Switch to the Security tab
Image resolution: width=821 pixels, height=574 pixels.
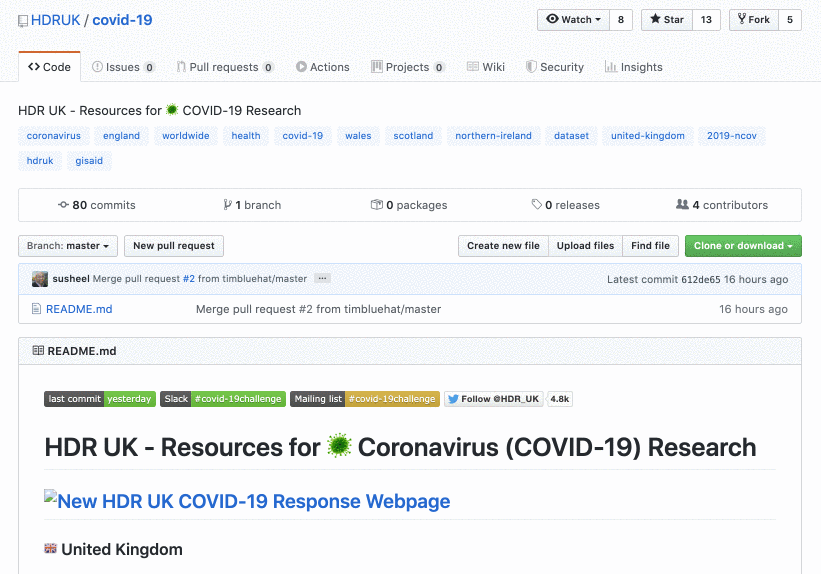[555, 67]
